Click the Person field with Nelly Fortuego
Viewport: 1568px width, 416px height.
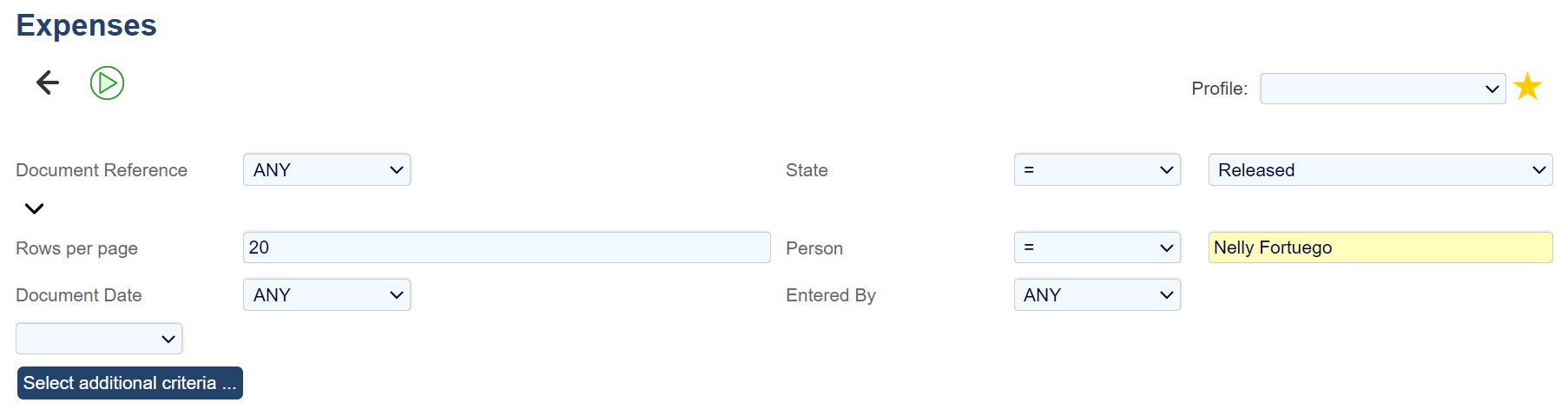(1380, 248)
